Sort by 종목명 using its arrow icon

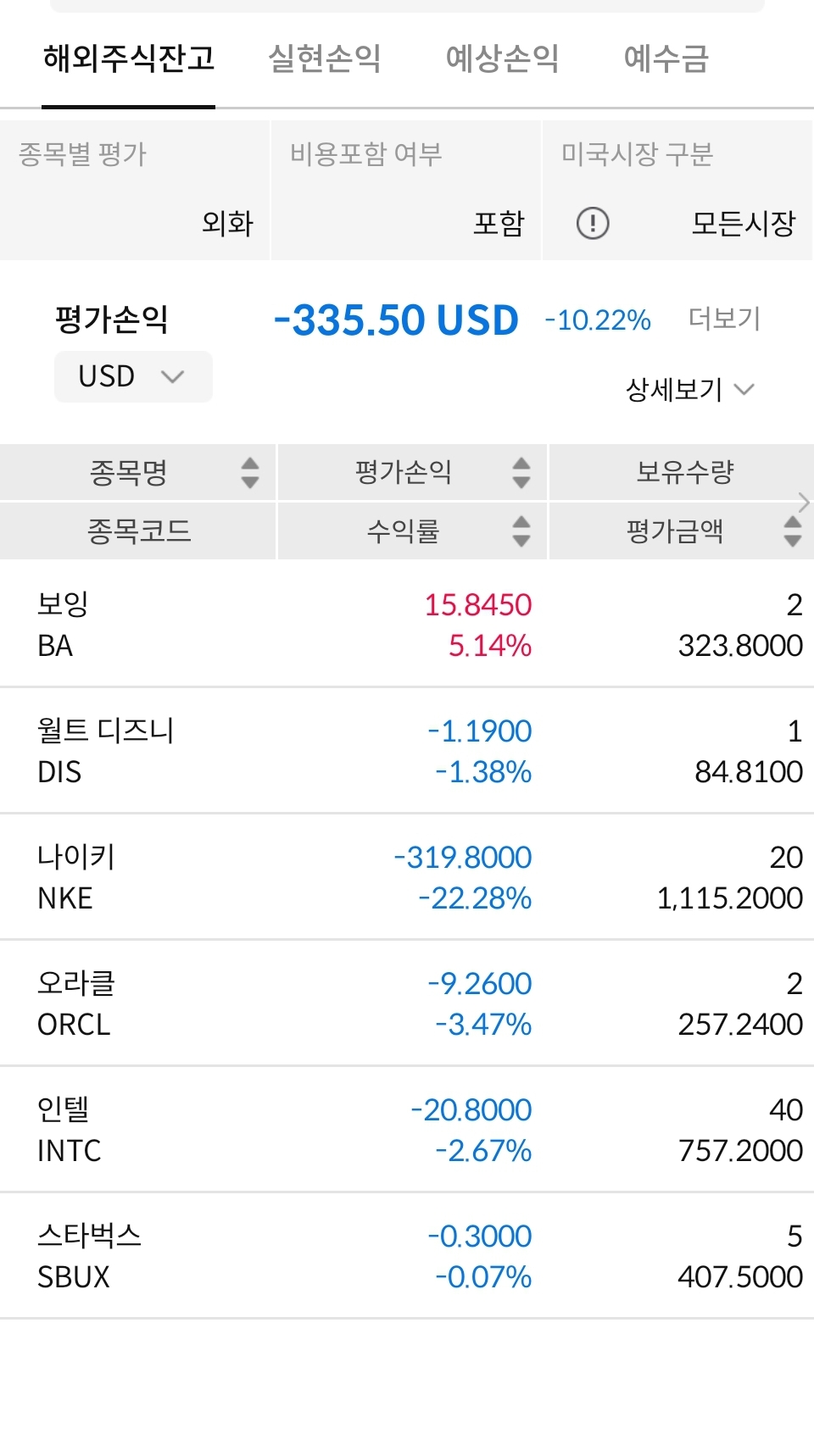coord(249,473)
